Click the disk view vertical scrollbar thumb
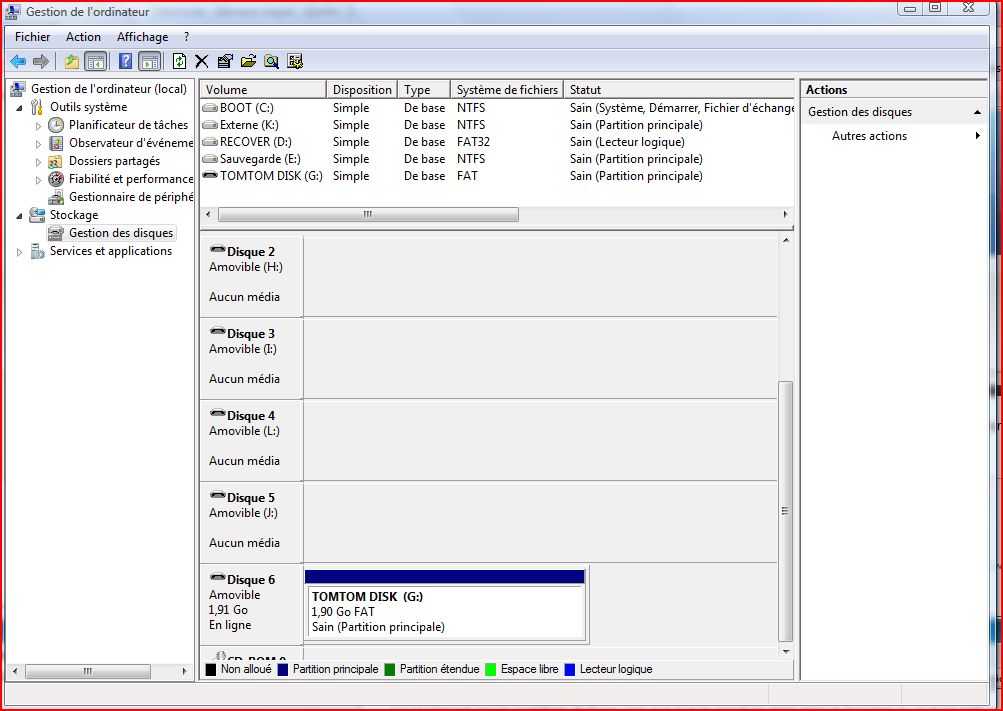1003x711 pixels. coord(786,512)
